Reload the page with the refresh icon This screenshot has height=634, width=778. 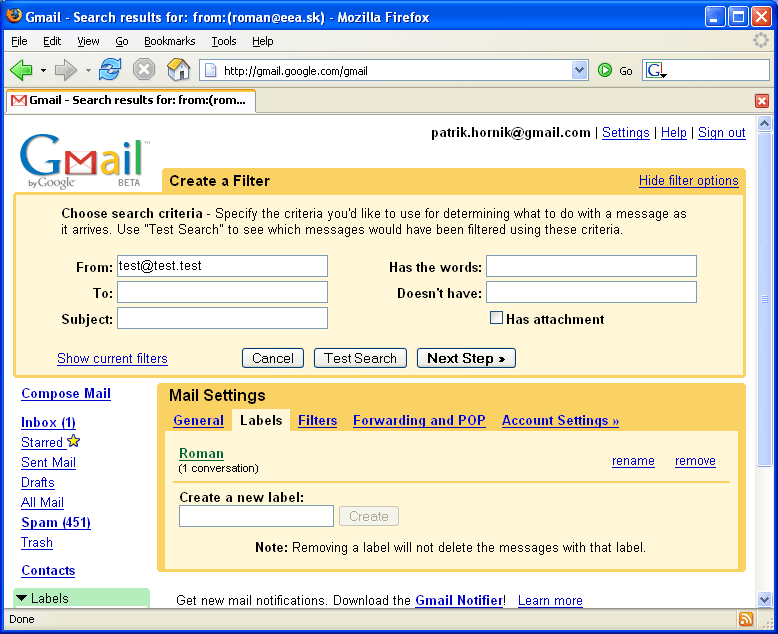(x=110, y=70)
